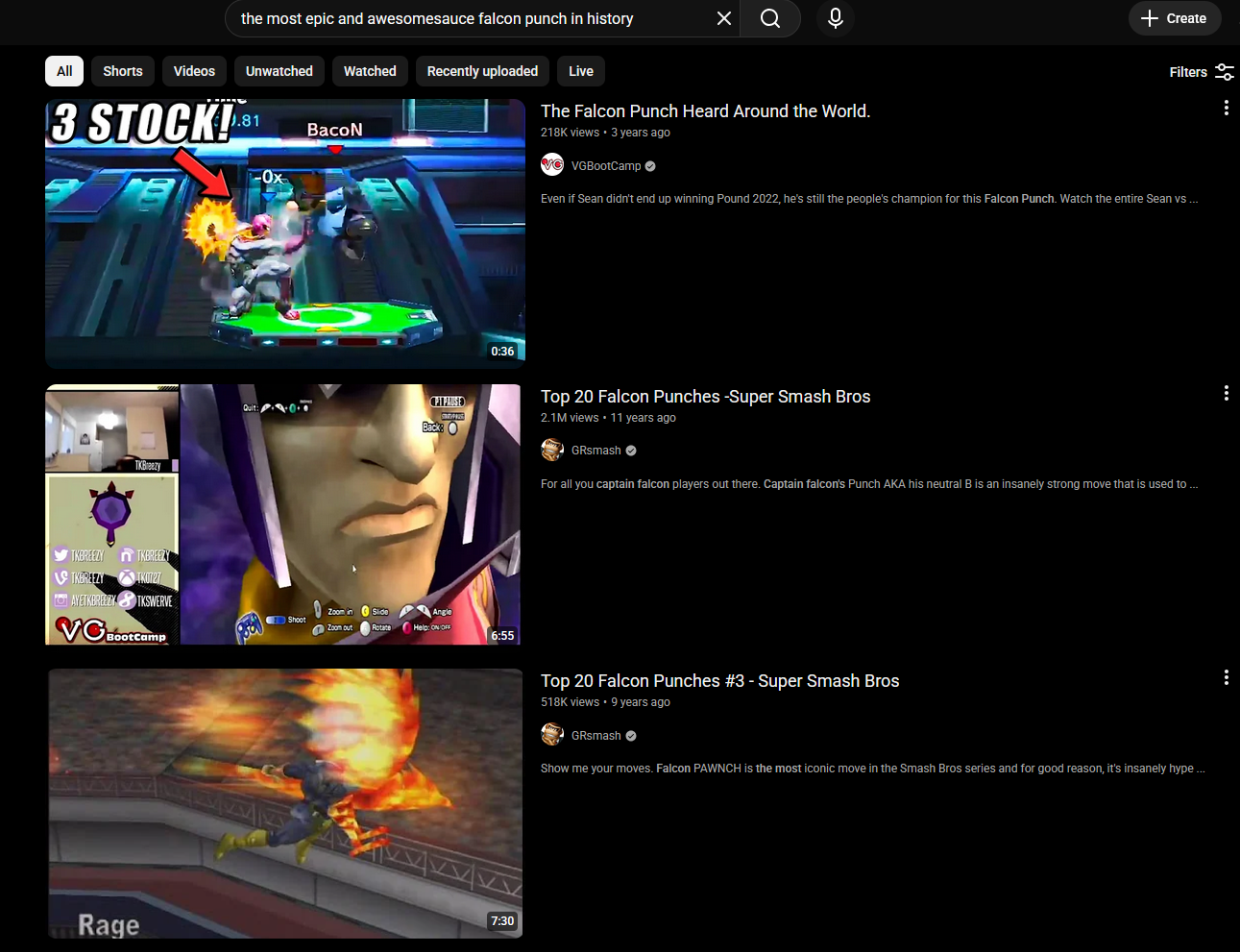This screenshot has width=1240, height=952.
Task: Open more options for 'Top 20 Falcon Punches #3'
Action: click(x=1226, y=677)
